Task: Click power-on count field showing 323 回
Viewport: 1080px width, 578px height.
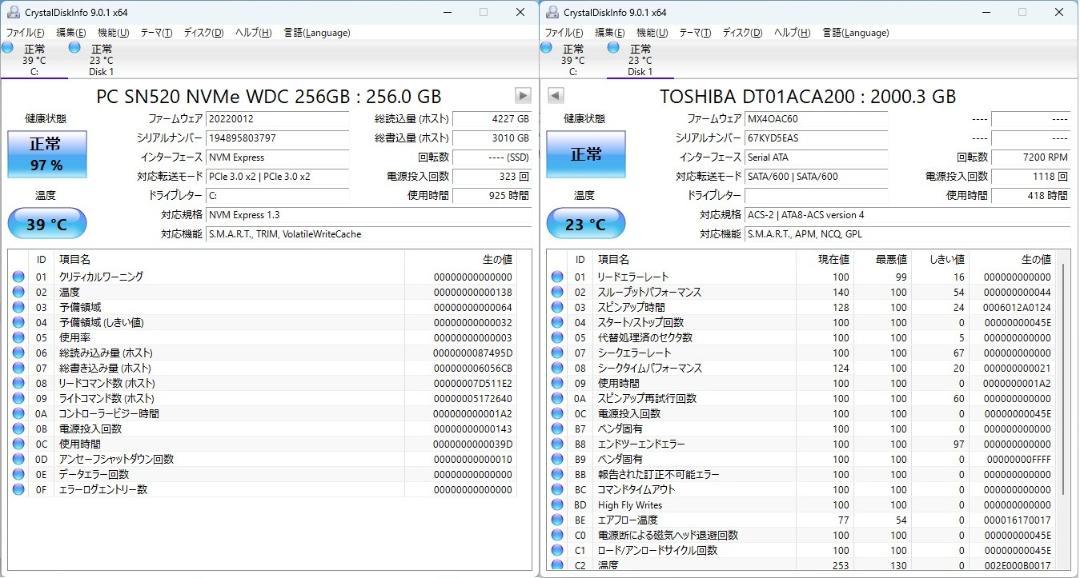Action: pos(492,176)
